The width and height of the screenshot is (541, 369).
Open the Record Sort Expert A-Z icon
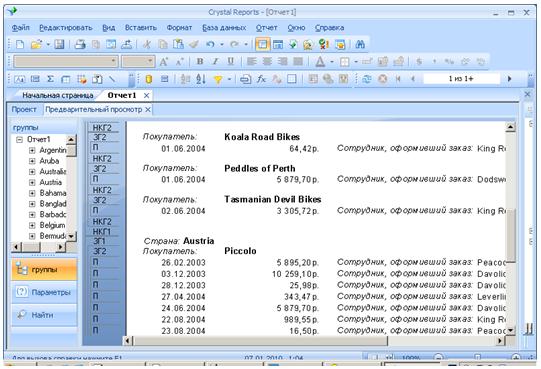[201, 79]
